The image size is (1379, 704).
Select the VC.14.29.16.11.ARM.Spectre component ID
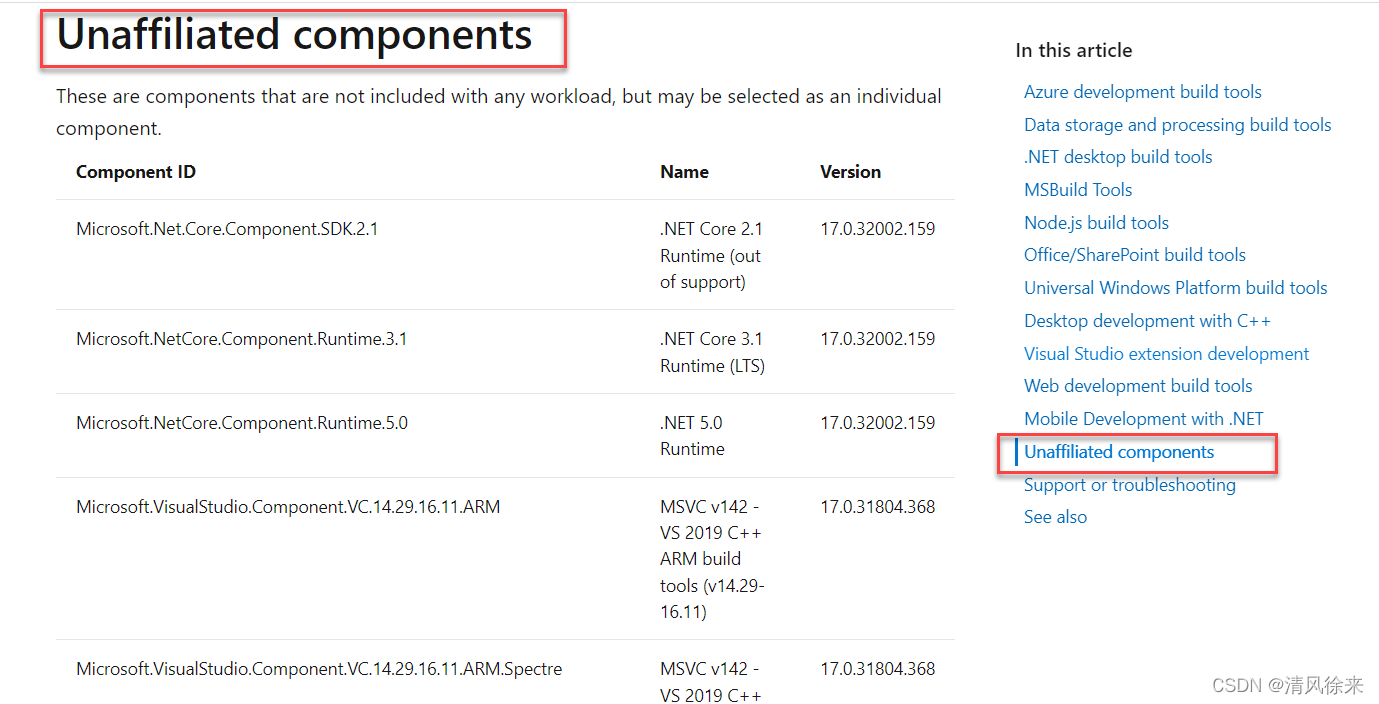[319, 669]
